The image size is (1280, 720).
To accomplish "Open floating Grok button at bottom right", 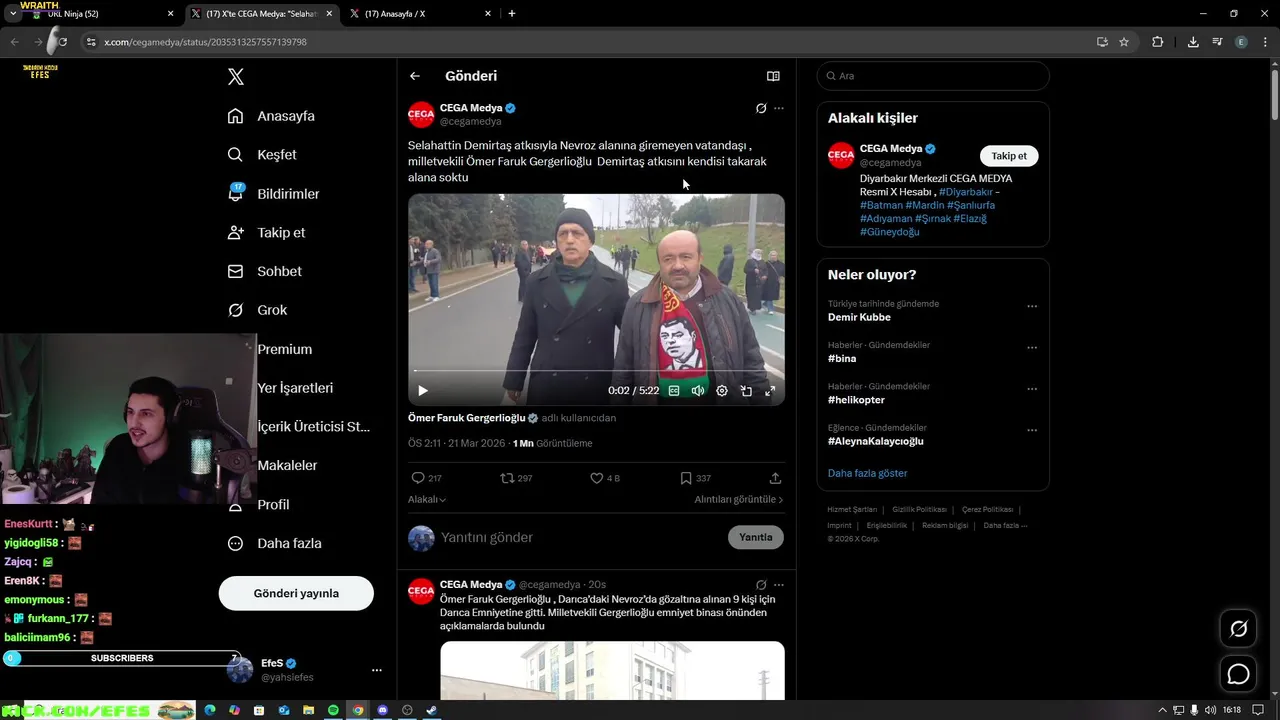I will click(x=1238, y=629).
